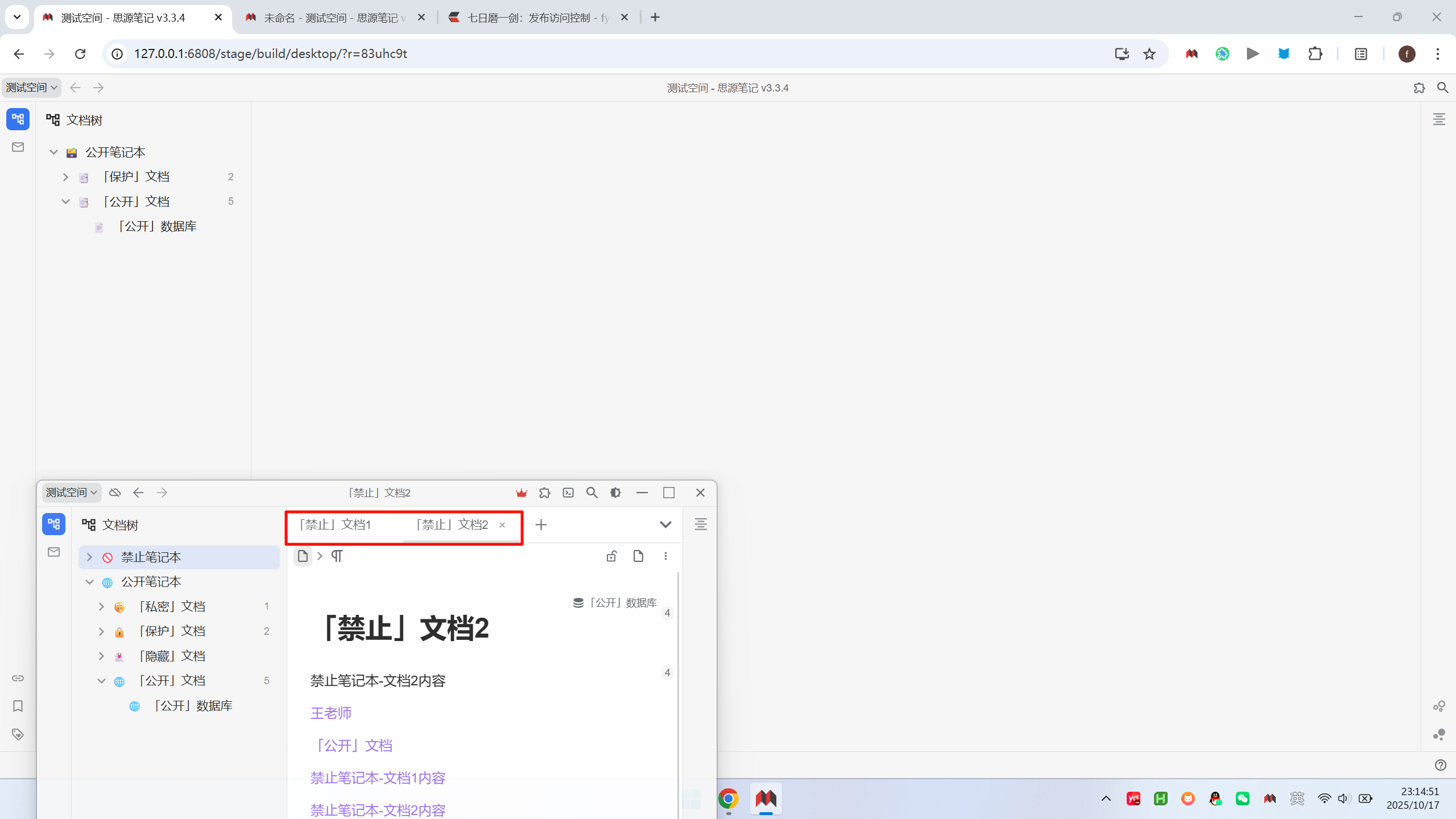The height and width of the screenshot is (819, 1456).
Task: Toggle the document edit lock icon
Action: [611, 556]
